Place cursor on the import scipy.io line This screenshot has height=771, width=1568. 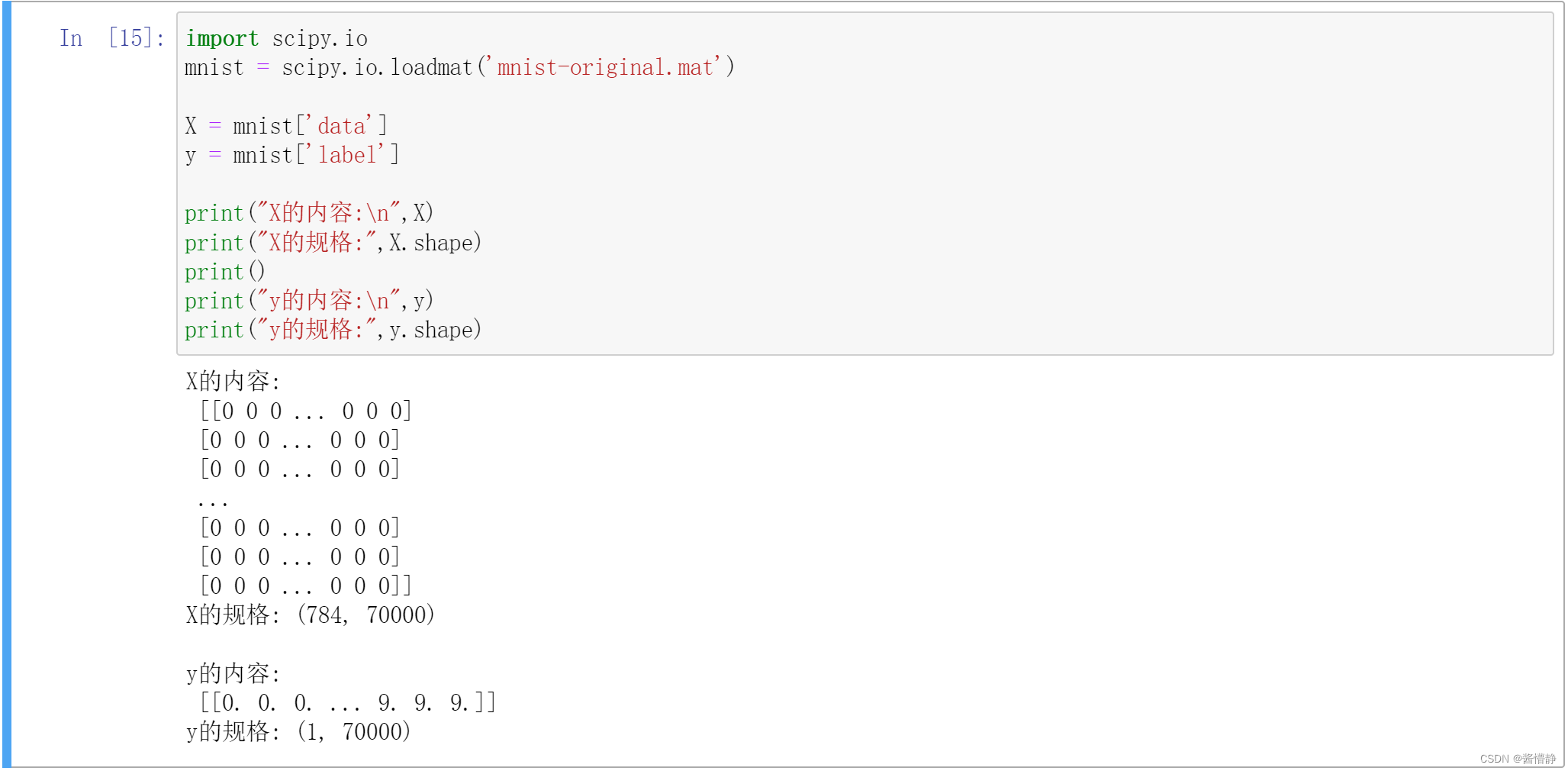click(x=276, y=38)
